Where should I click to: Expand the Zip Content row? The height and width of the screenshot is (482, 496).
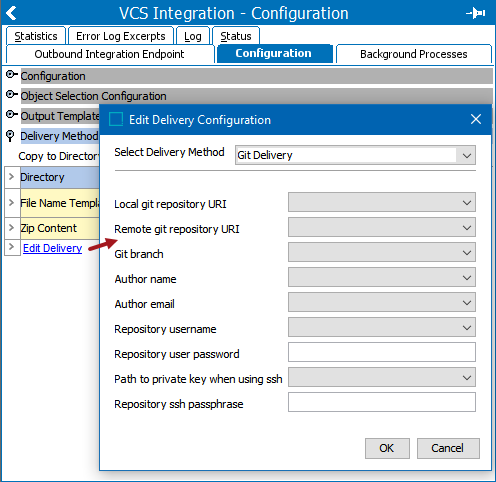coord(11,228)
